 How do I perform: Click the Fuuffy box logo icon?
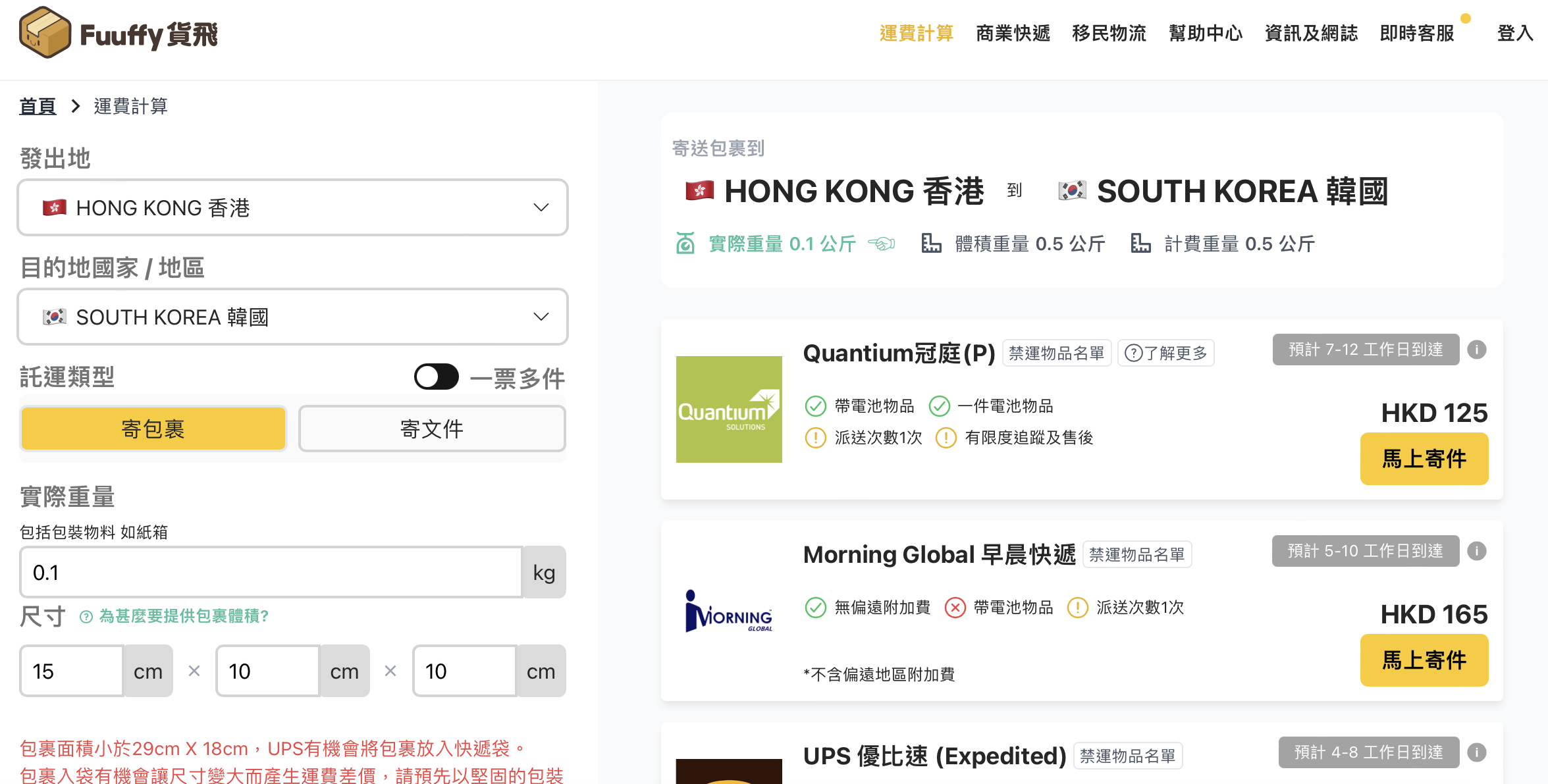click(45, 33)
